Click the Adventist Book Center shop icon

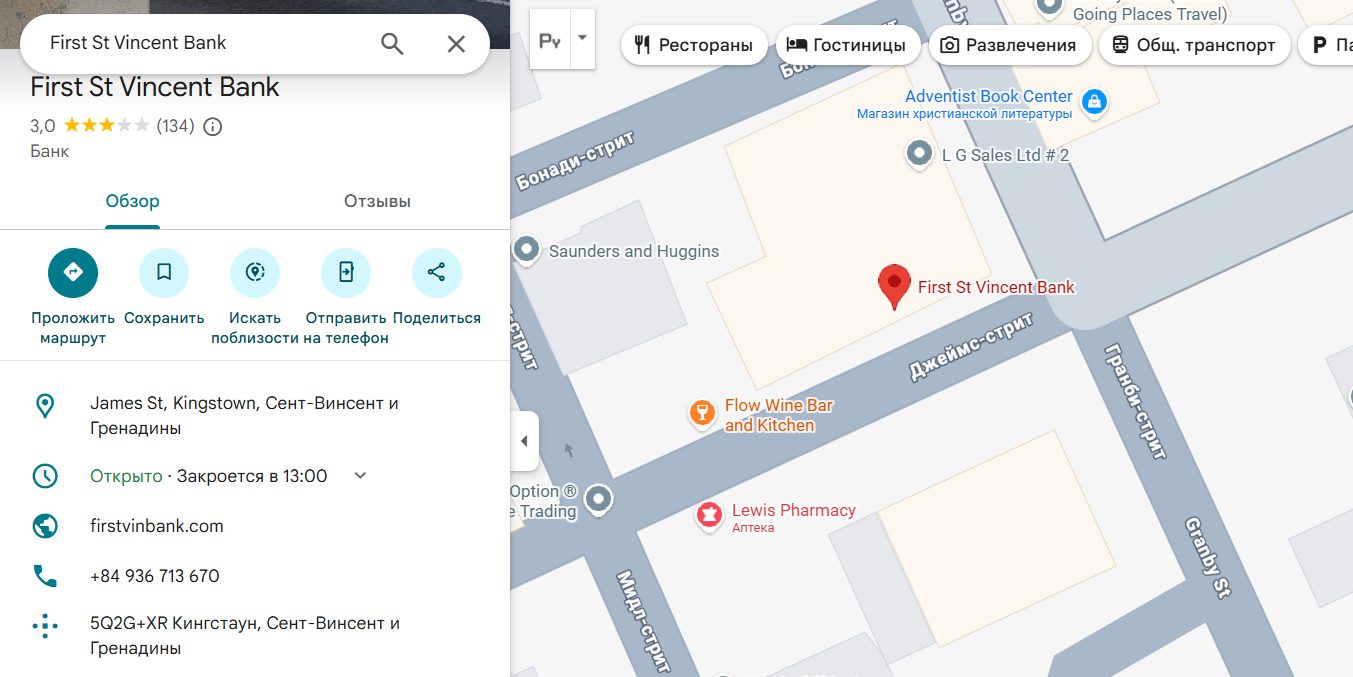pos(1095,101)
